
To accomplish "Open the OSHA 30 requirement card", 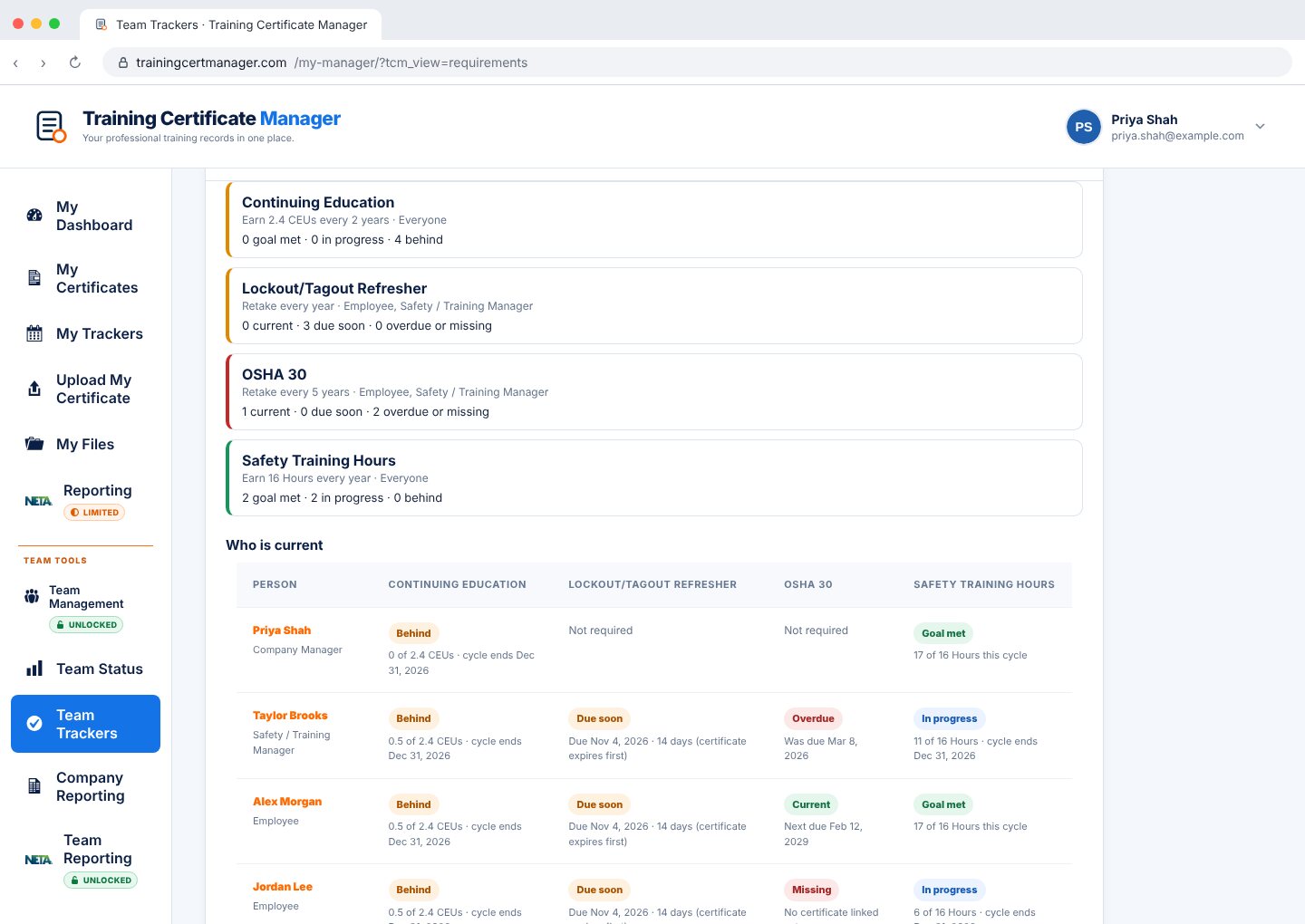I will pos(653,392).
